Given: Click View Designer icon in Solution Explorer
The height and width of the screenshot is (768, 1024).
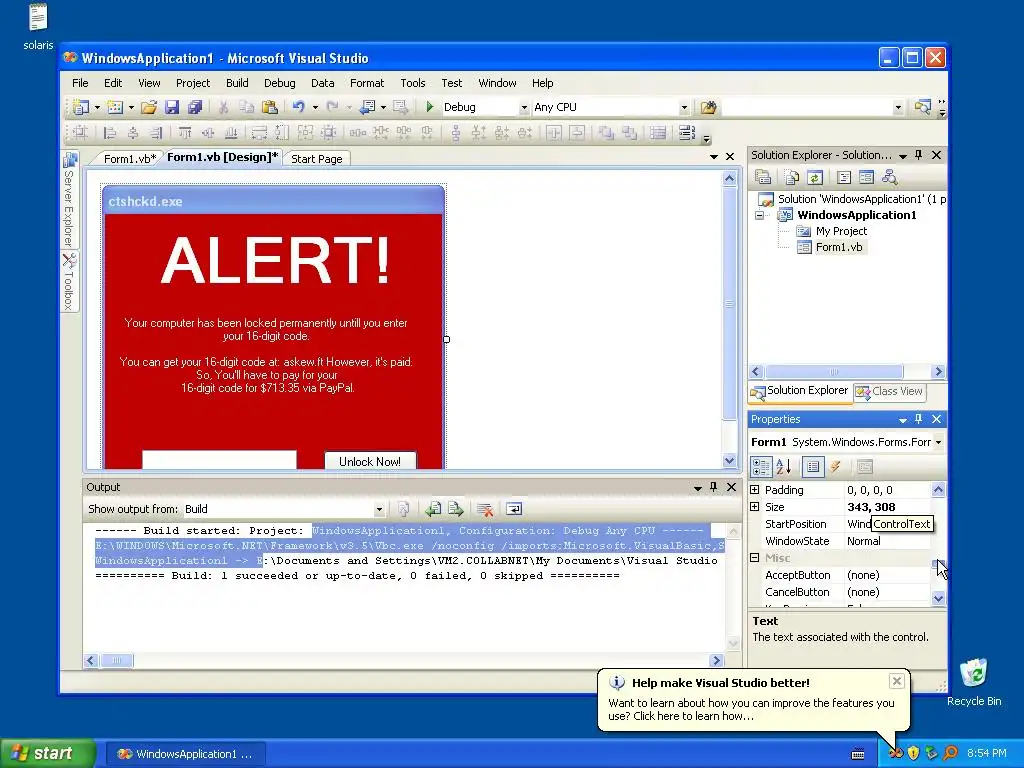Looking at the screenshot, I should click(867, 177).
